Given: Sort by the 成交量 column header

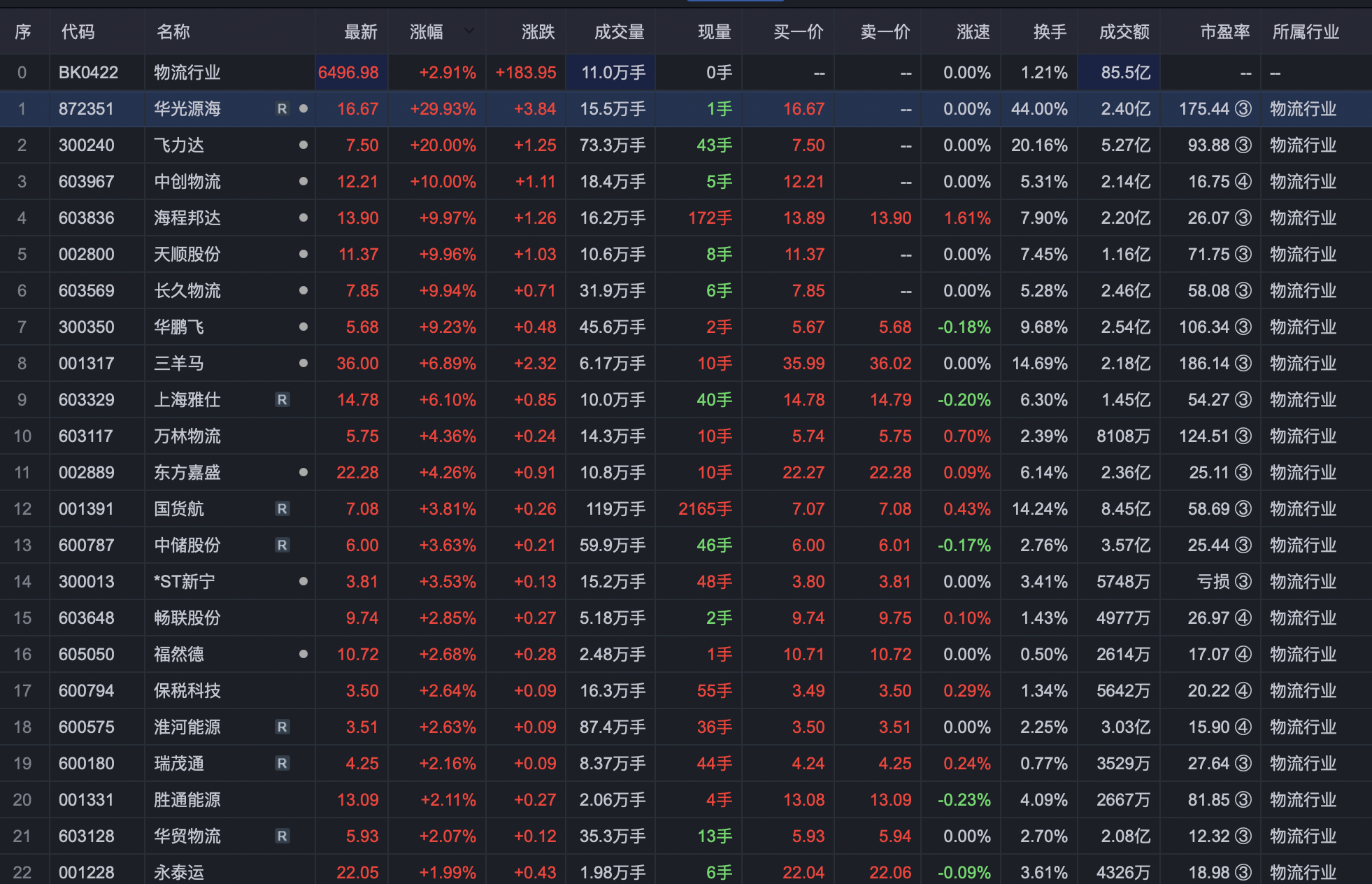Looking at the screenshot, I should (618, 32).
